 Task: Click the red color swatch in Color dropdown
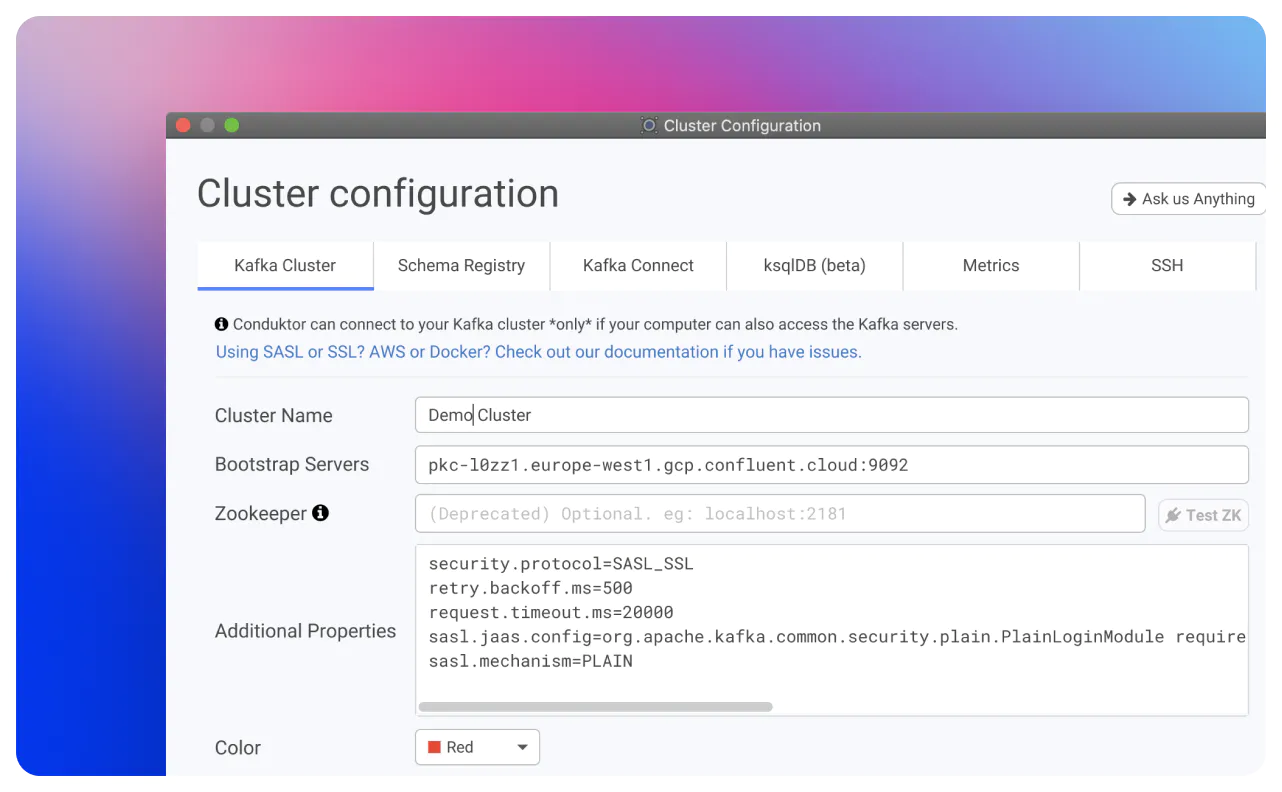click(x=434, y=747)
